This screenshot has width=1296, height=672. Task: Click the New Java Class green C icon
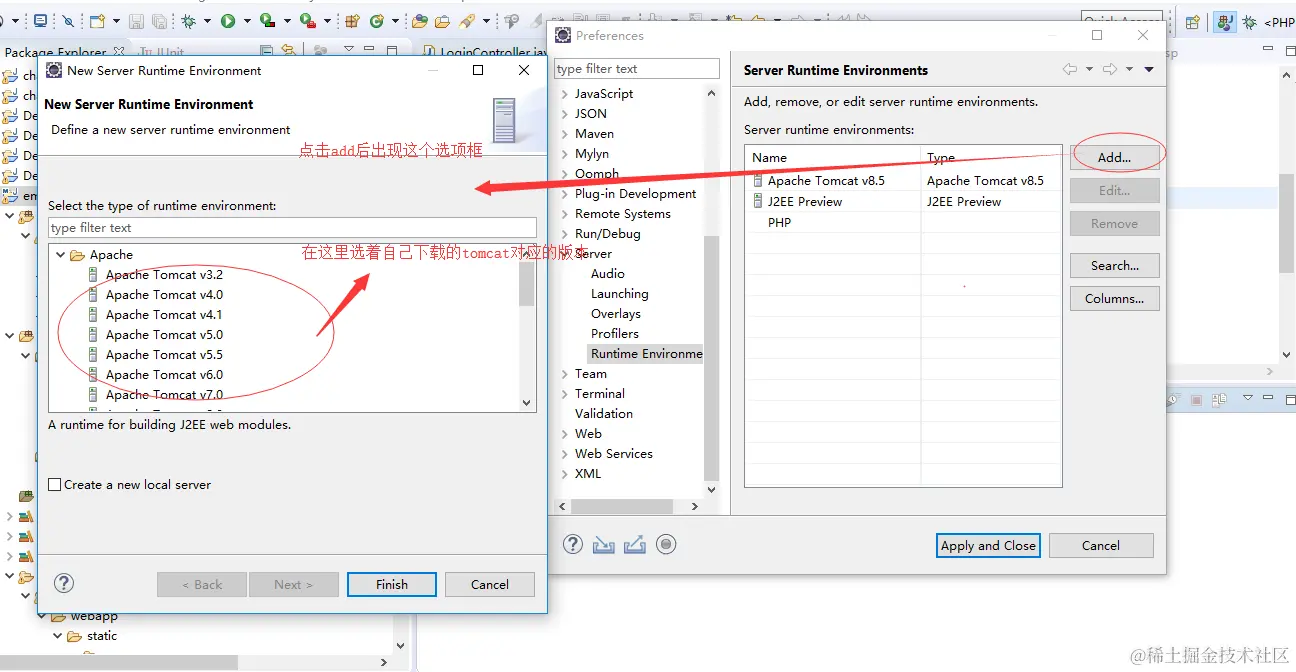pos(377,20)
